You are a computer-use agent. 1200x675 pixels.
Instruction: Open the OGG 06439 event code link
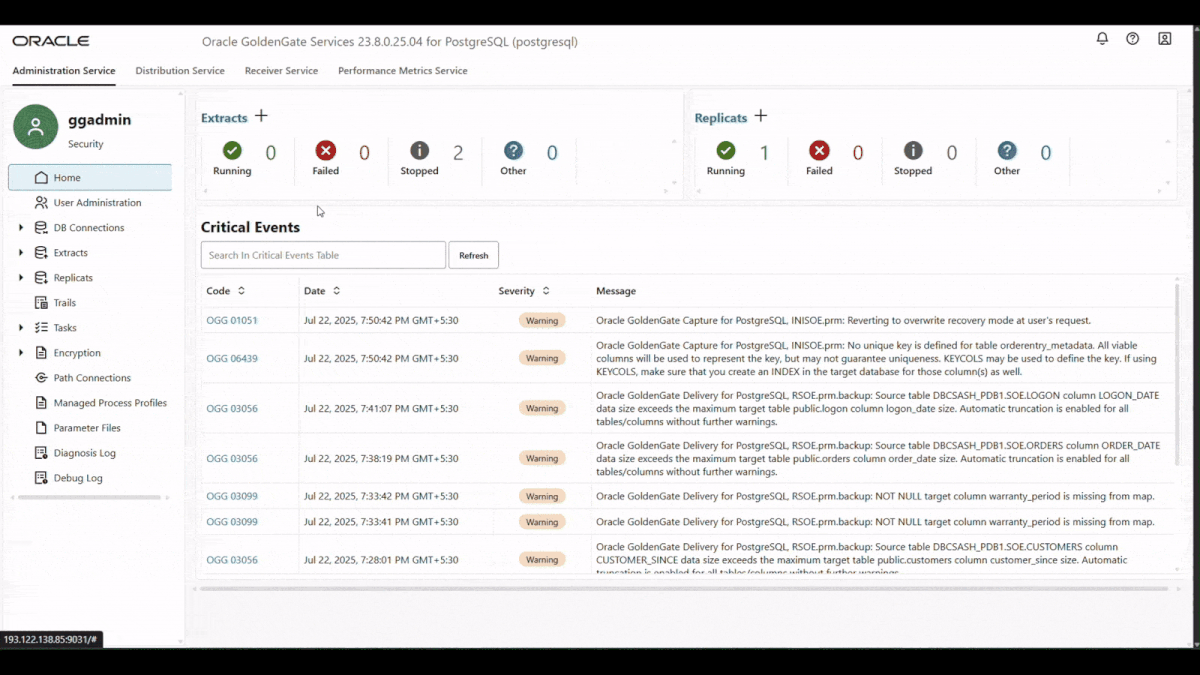[x=232, y=358]
